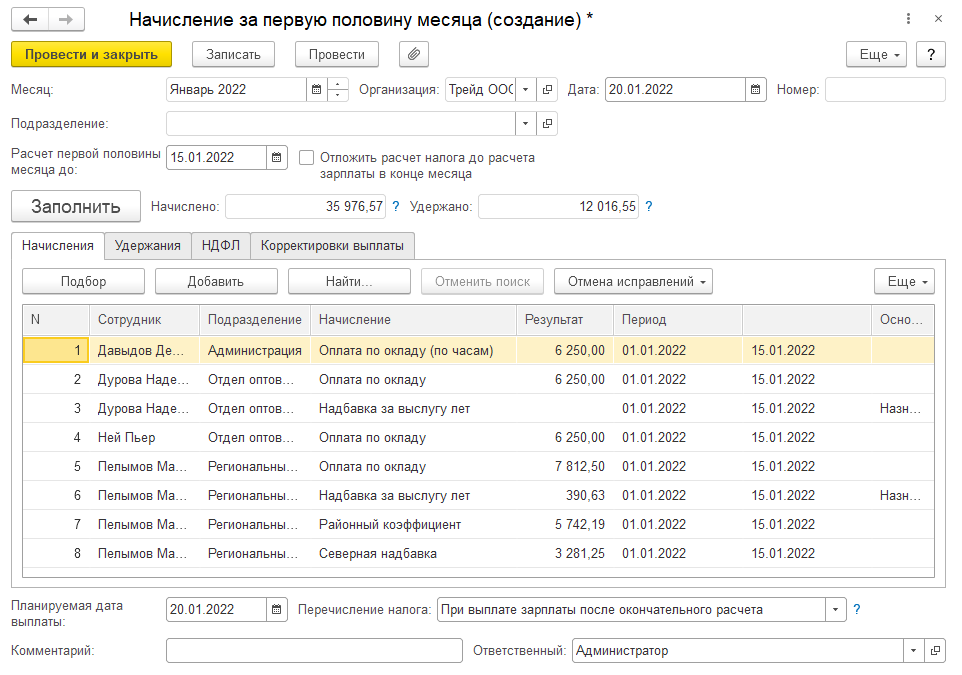Enable Отложить расчет налога checkbox
The width and height of the screenshot is (962, 675).
coord(307,158)
